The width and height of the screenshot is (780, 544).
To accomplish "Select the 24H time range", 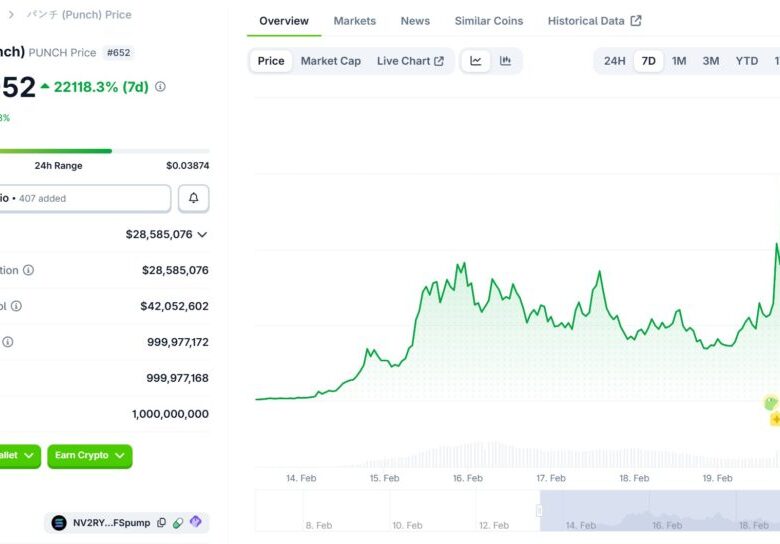I will point(614,61).
